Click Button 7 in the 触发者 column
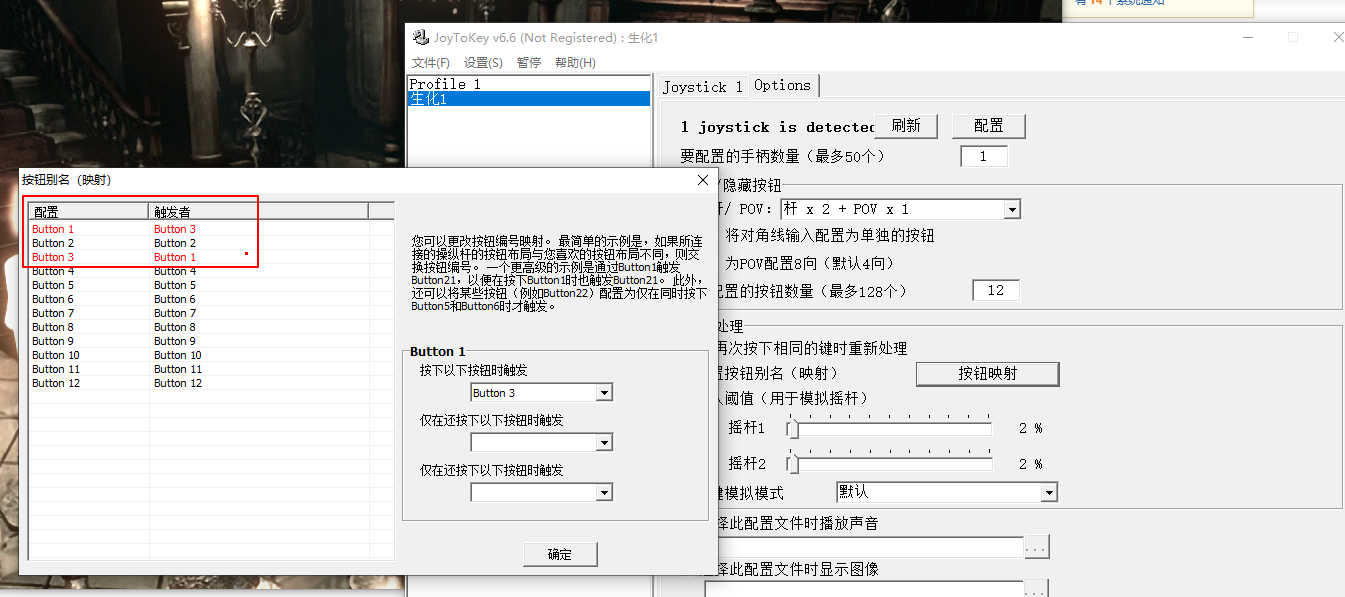 coord(175,313)
